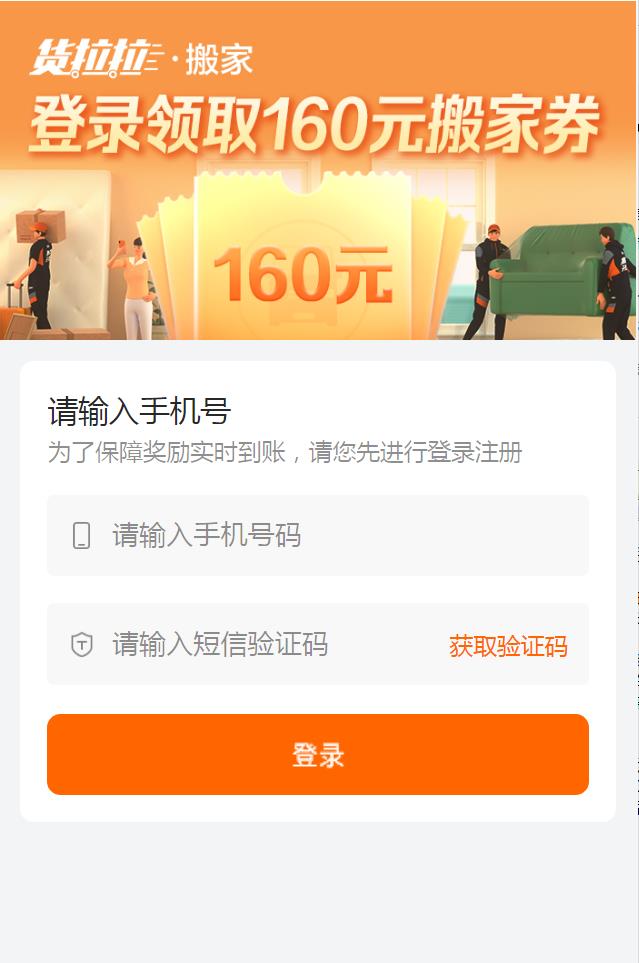Viewport: 639px width, 963px height.
Task: Click the mover carrying cardboard box
Action: (38, 267)
